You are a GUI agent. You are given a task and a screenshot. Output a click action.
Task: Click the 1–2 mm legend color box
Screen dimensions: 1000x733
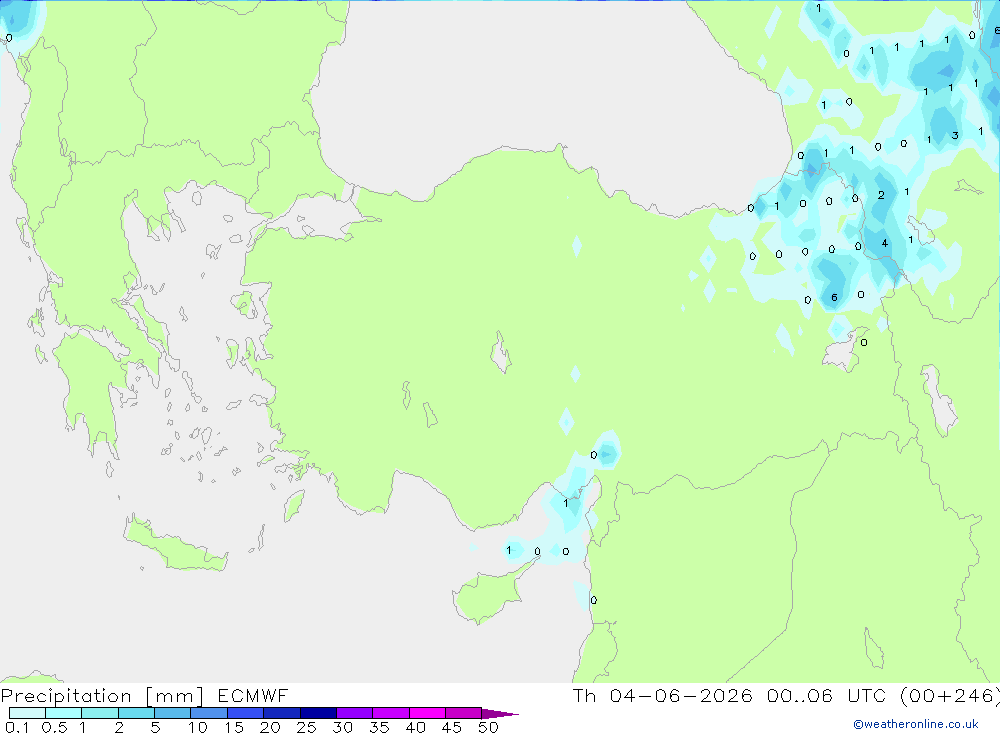click(100, 713)
